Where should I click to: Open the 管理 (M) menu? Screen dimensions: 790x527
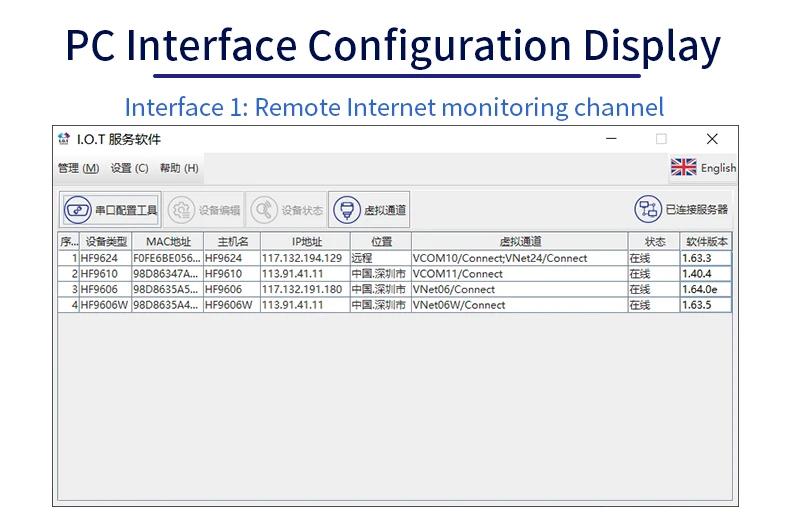coord(78,168)
